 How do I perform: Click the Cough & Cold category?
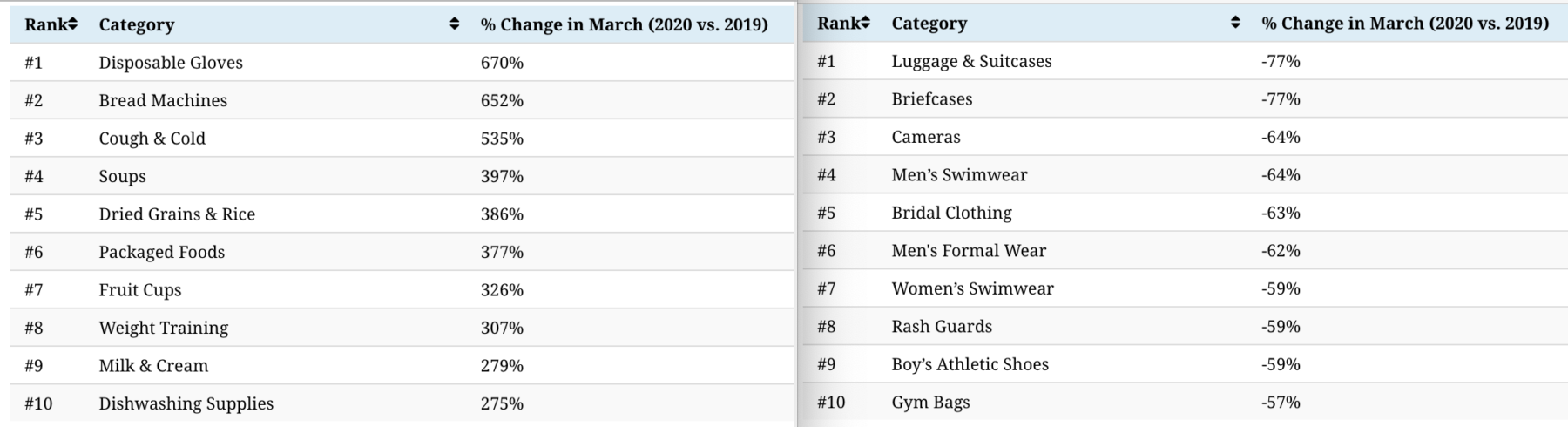(152, 139)
